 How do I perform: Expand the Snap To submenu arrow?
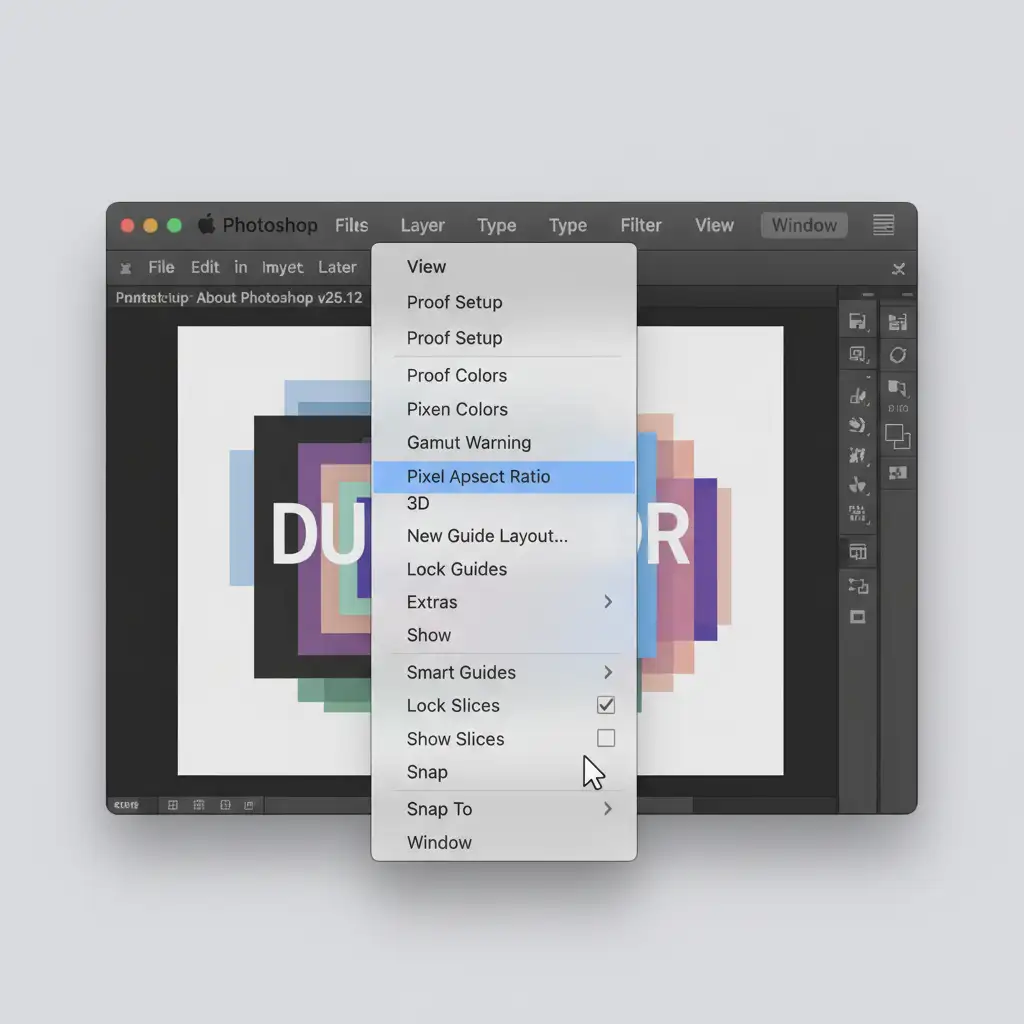point(607,809)
